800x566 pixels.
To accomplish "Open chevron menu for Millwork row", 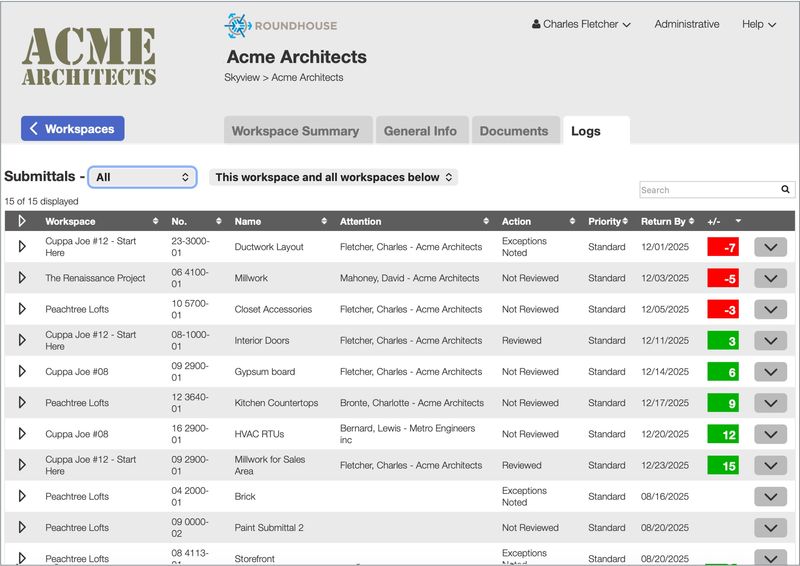I will 770,278.
